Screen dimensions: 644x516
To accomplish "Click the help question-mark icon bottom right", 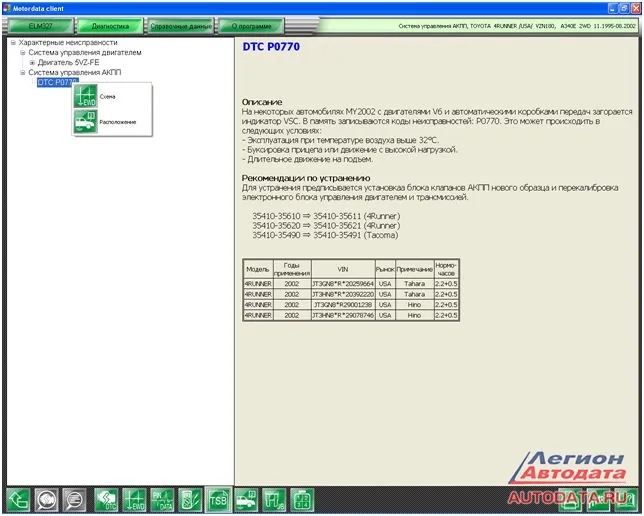I will [626, 500].
